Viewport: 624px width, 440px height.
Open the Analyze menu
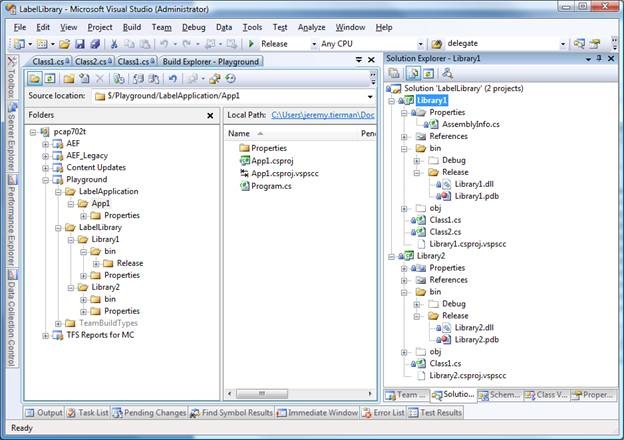(x=312, y=27)
